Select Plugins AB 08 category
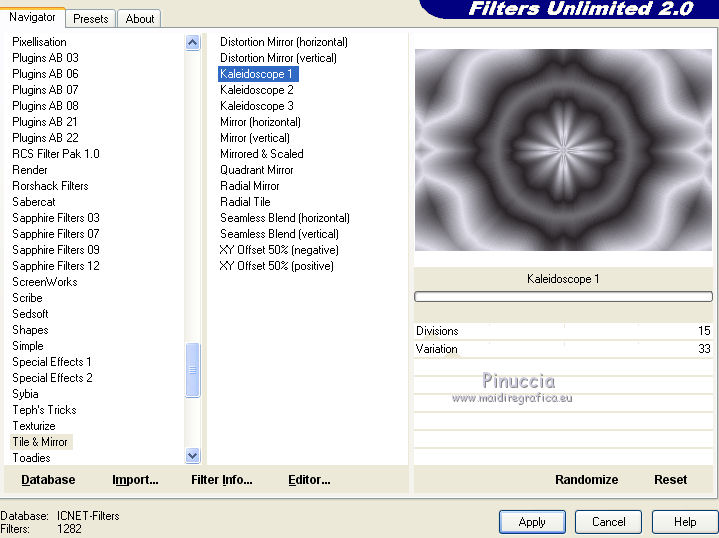 (45, 106)
